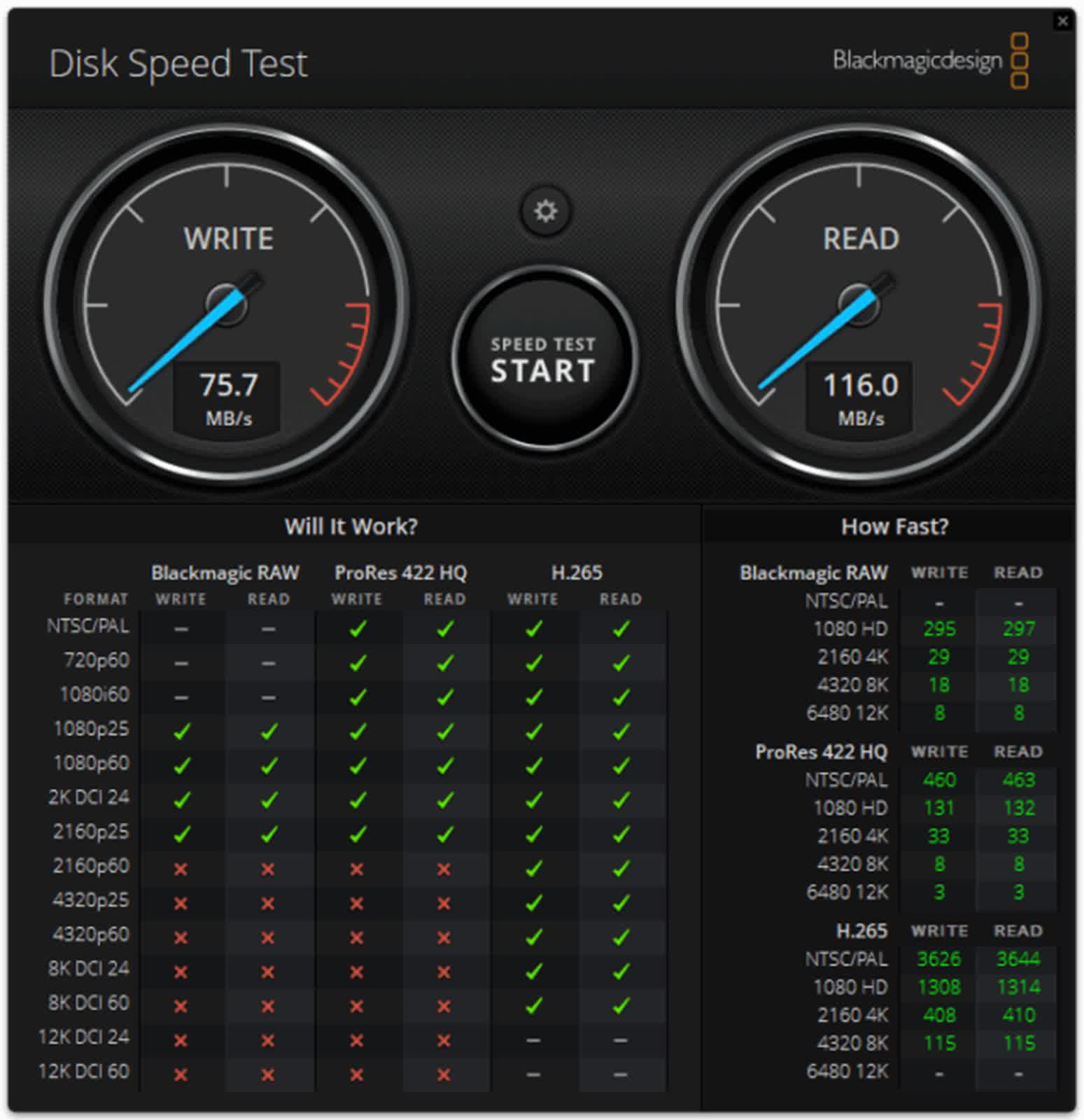Click the 8K DCI 24 format label
The image size is (1084, 1120).
click(89, 969)
